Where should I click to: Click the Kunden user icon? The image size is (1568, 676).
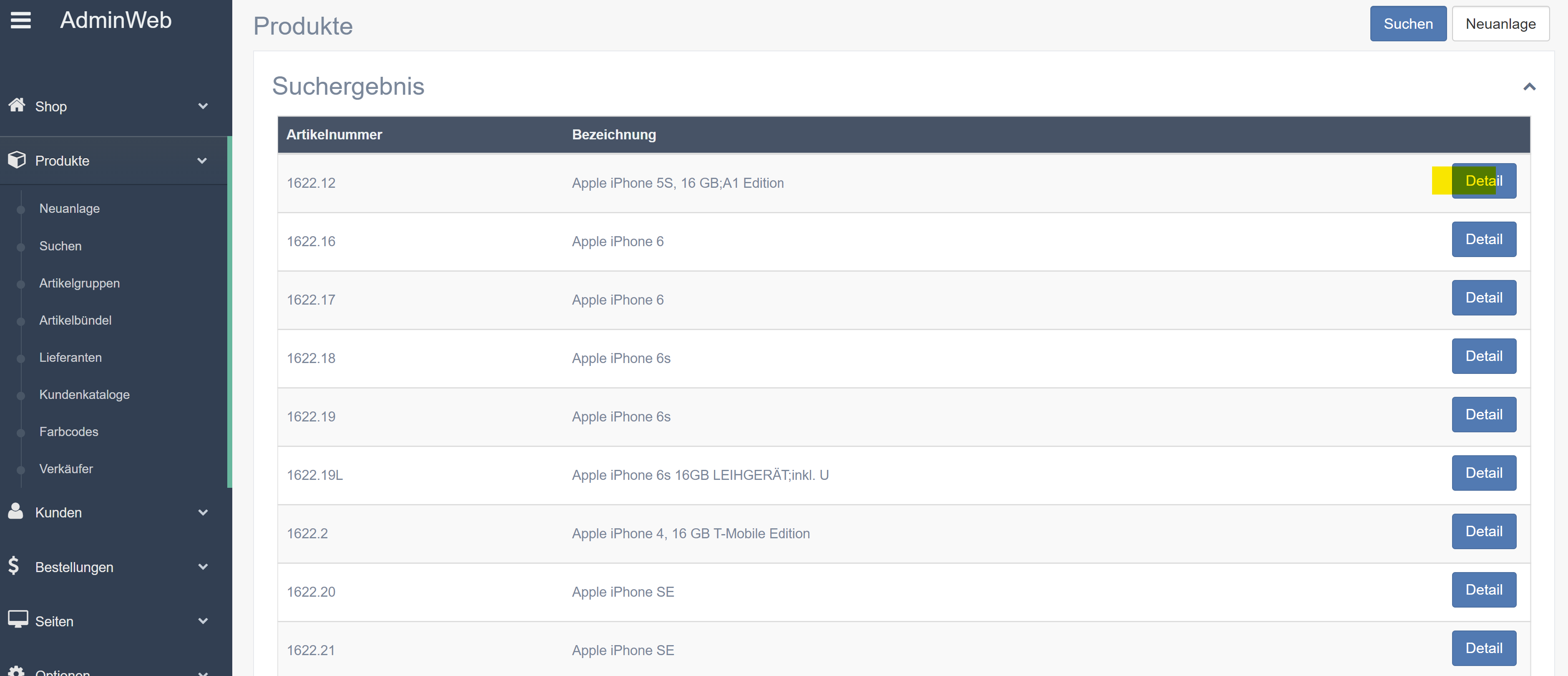(x=16, y=511)
